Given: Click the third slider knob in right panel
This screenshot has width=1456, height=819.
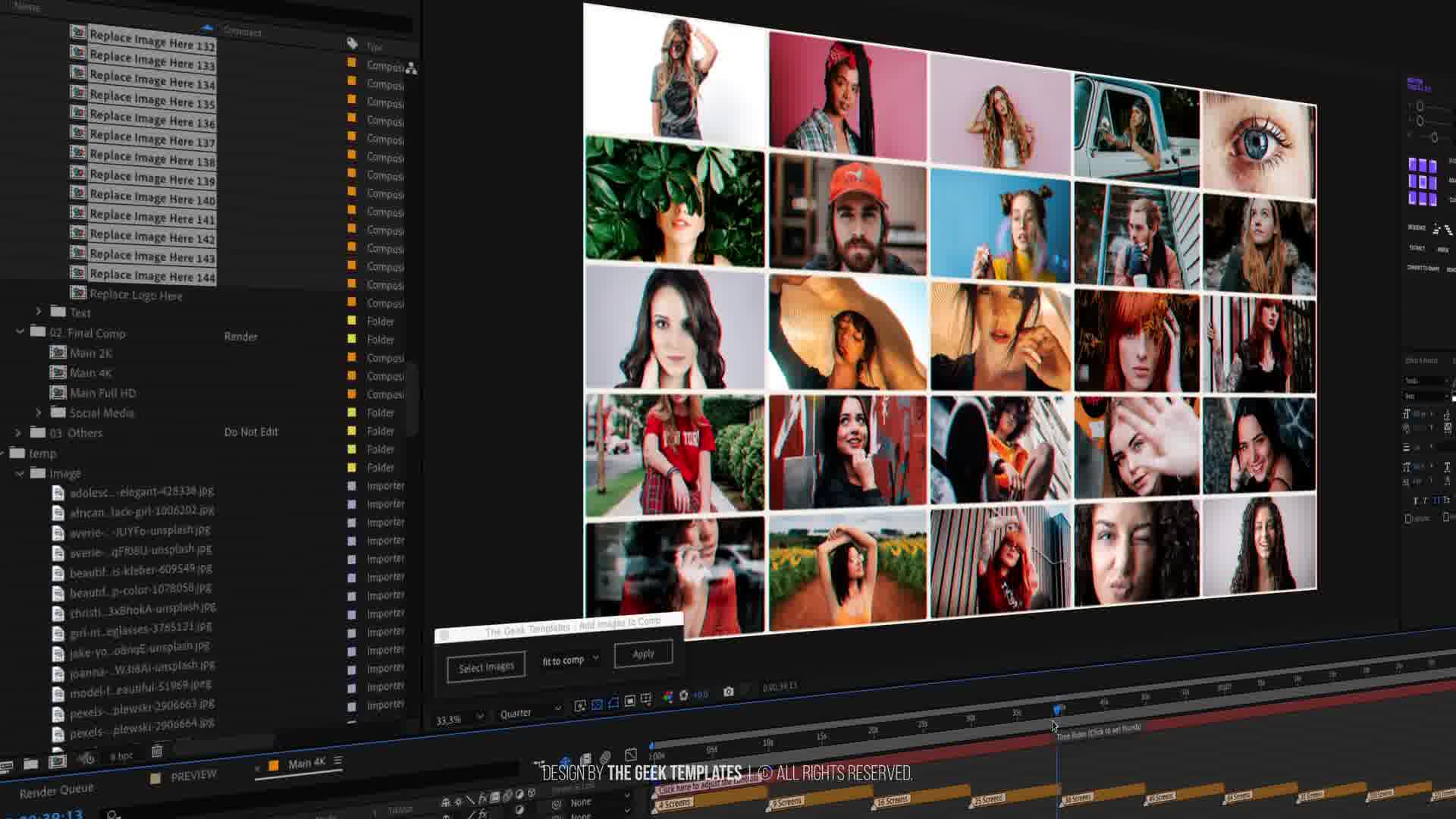Looking at the screenshot, I should coord(1434,137).
